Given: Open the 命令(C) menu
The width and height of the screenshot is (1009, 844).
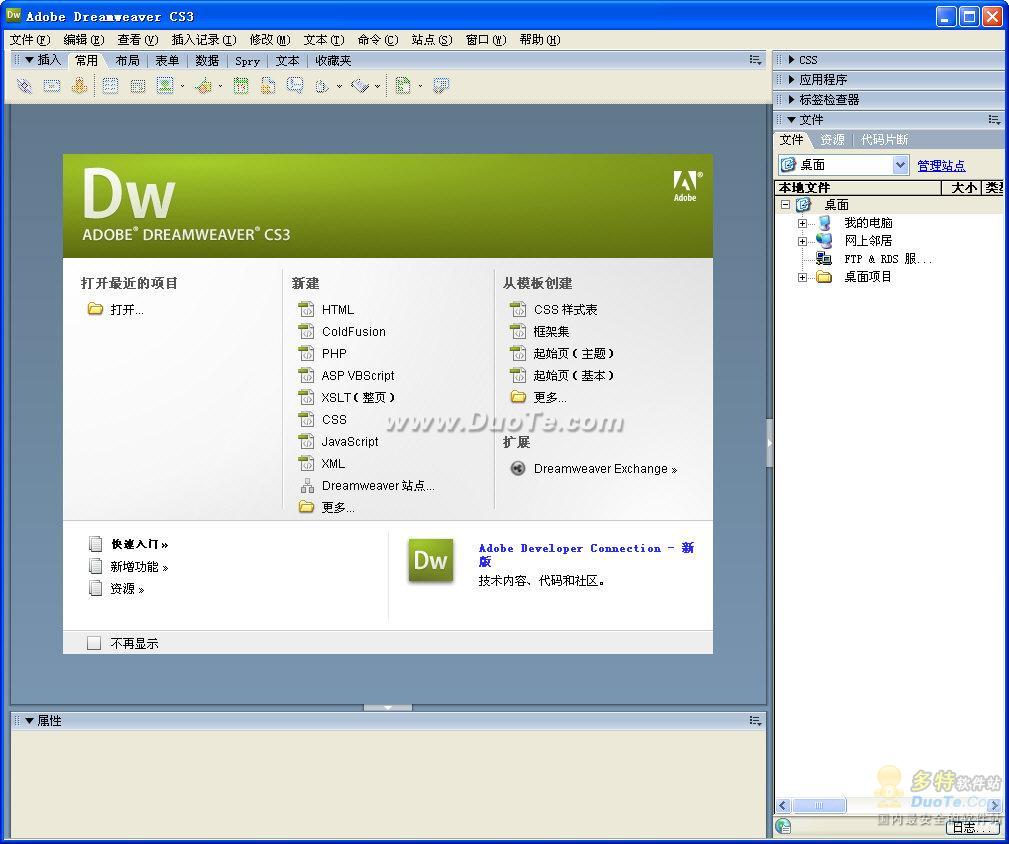Looking at the screenshot, I should (378, 40).
